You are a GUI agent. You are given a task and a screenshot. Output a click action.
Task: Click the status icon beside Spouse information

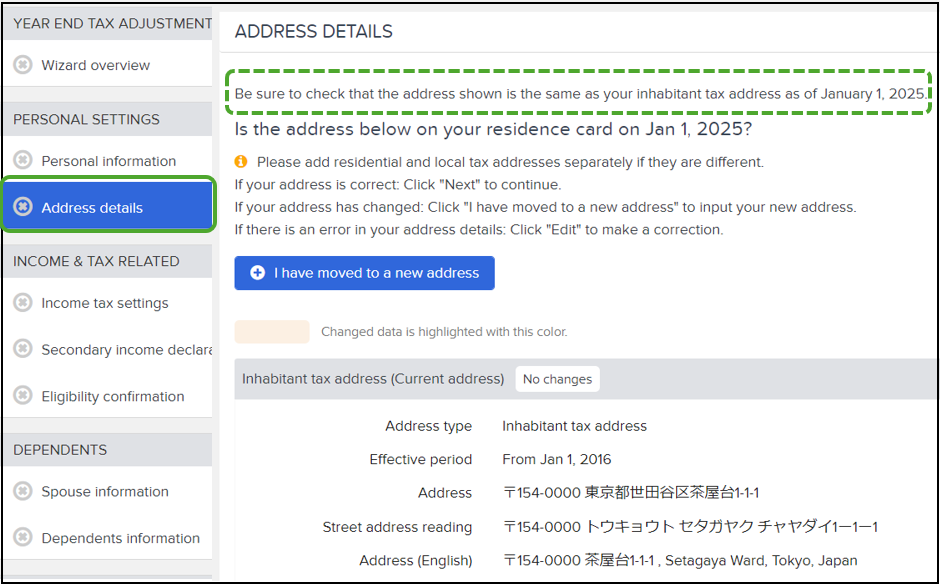tap(23, 491)
